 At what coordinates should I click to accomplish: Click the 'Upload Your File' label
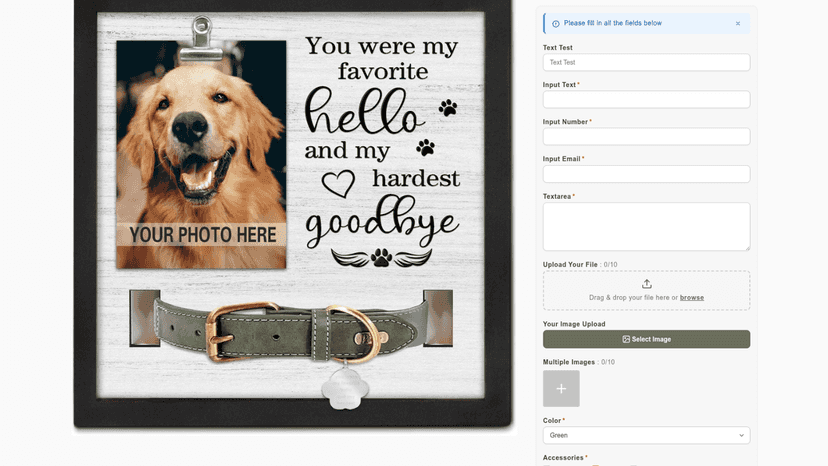[x=570, y=265]
